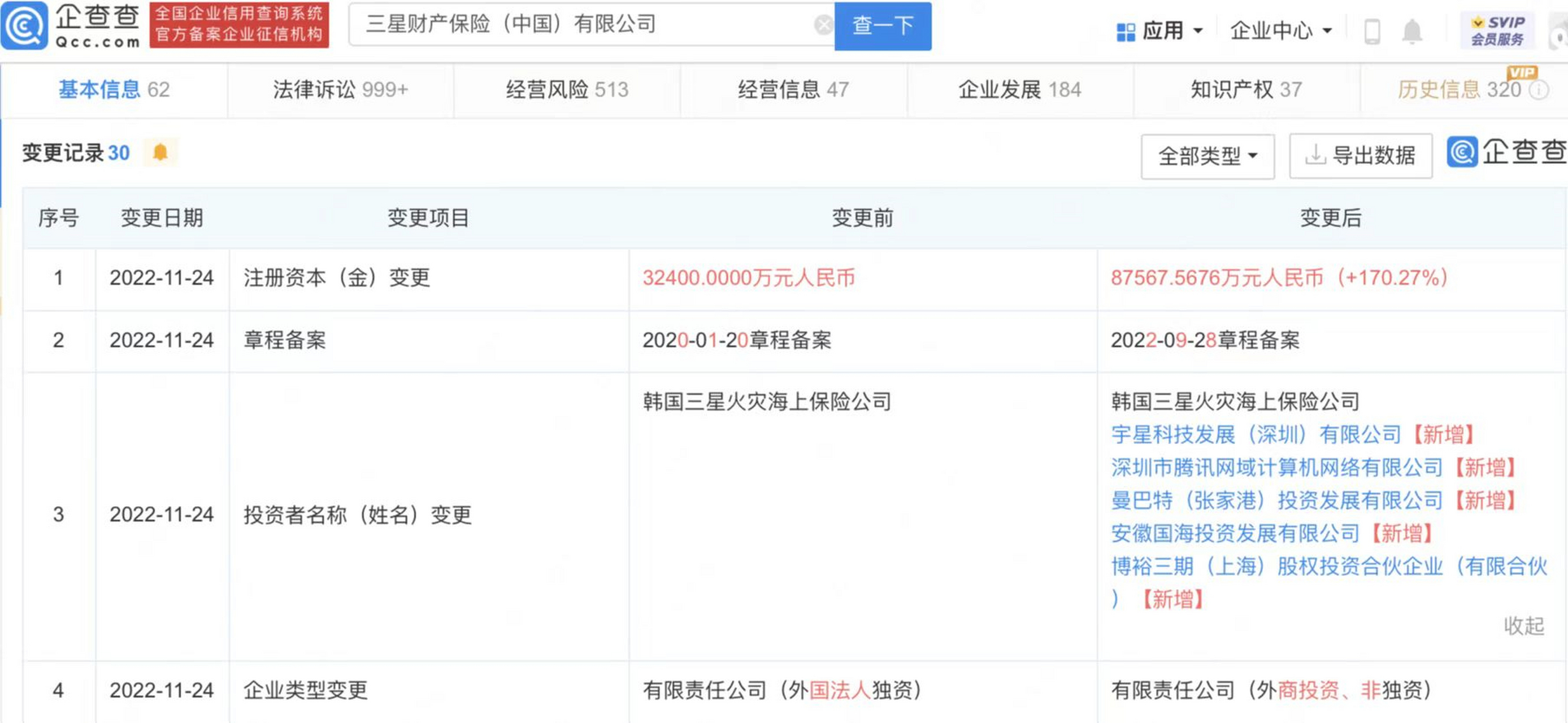Open the mobile app icon in top navigation
Image resolution: width=1568 pixels, height=723 pixels.
click(x=1371, y=31)
